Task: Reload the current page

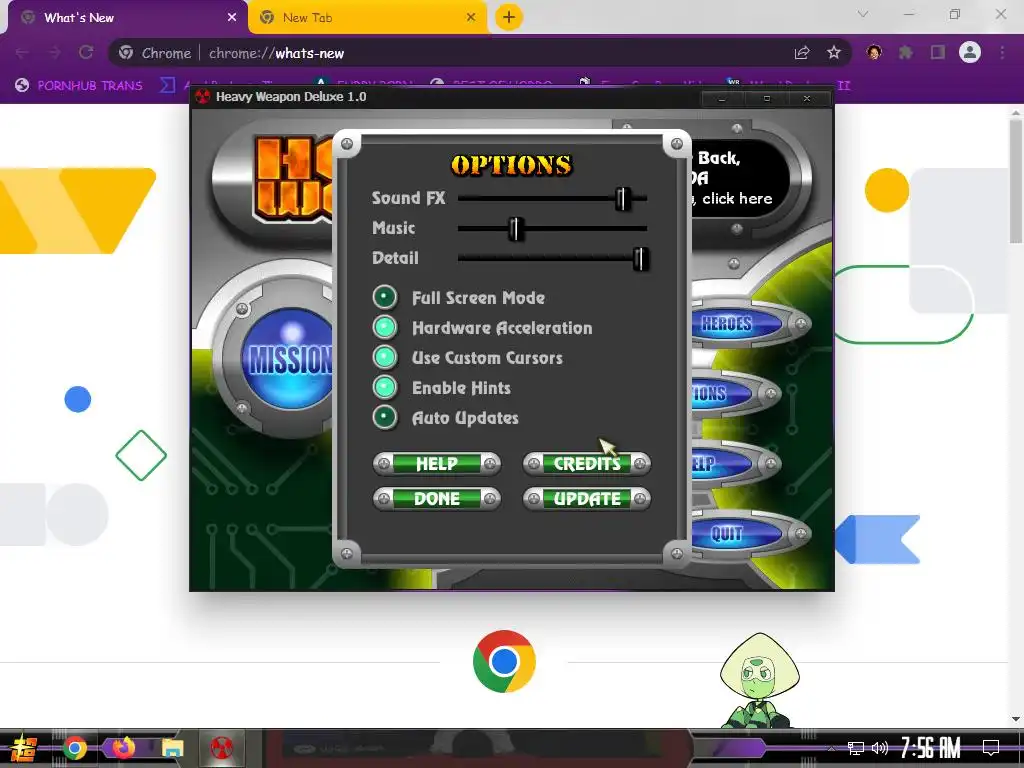Action: (x=86, y=53)
